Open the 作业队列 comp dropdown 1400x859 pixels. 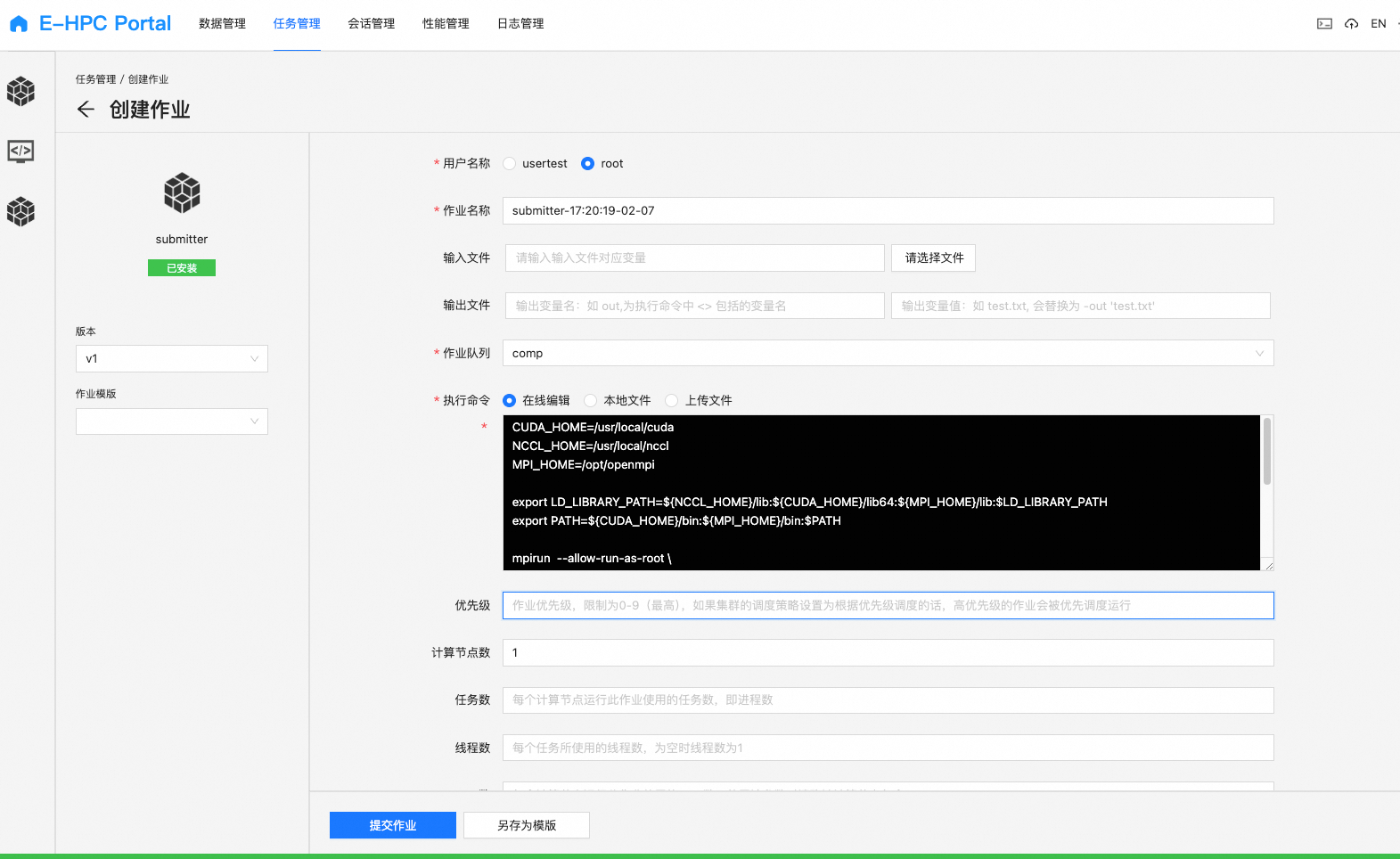tap(888, 353)
